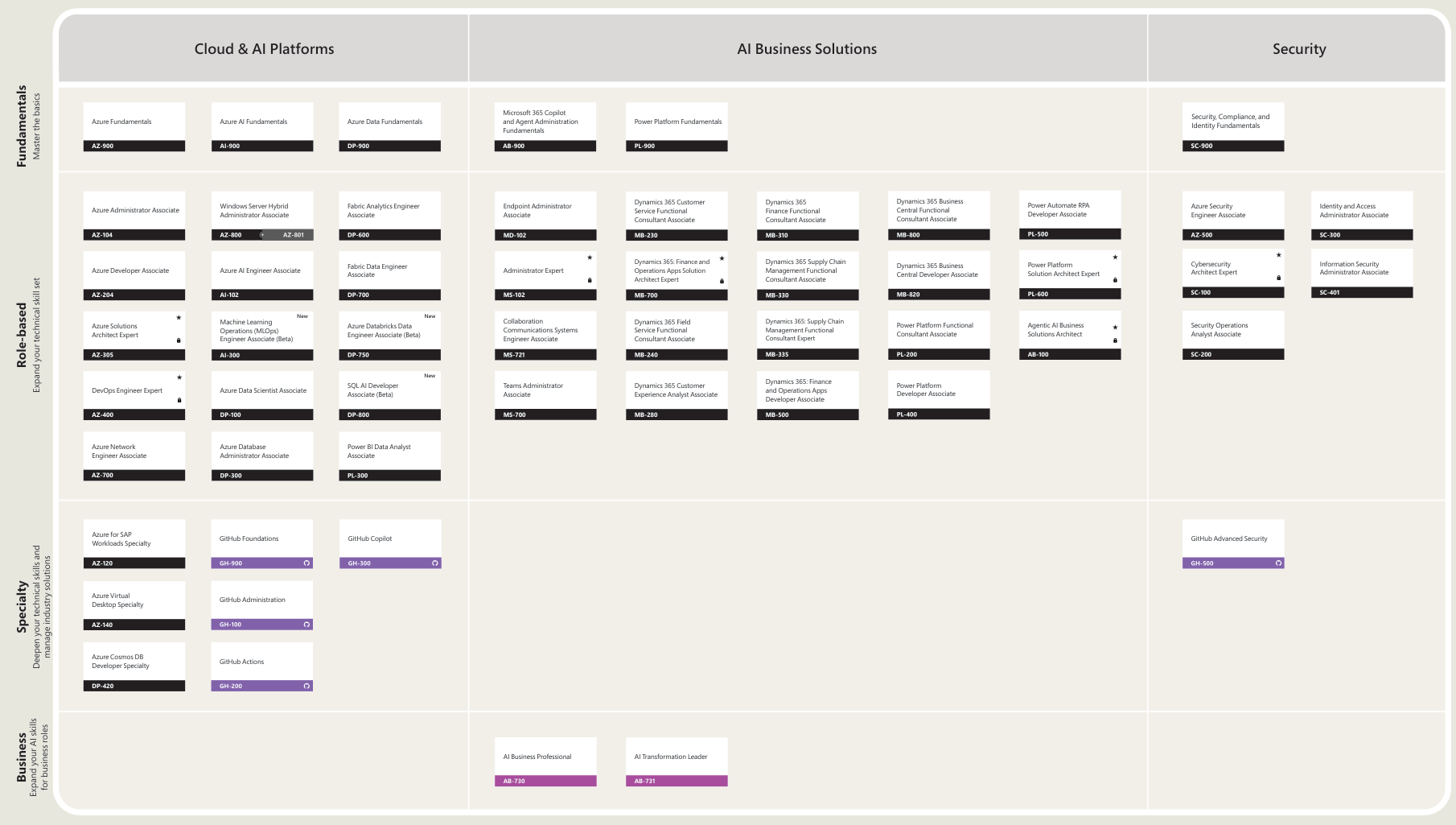Open the Power Platform Fundamentals card
Image resolution: width=1456 pixels, height=825 pixels.
tap(677, 126)
